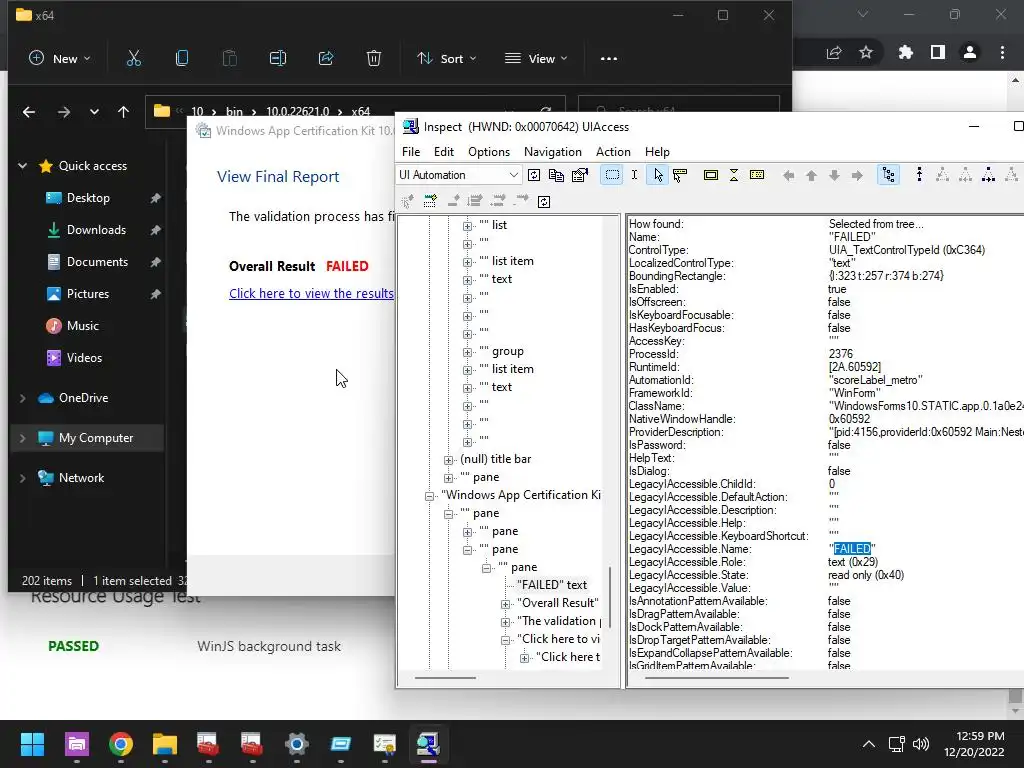The image size is (1024, 768).
Task: Expand the '(null) title bar' tree node
Action: (x=449, y=460)
